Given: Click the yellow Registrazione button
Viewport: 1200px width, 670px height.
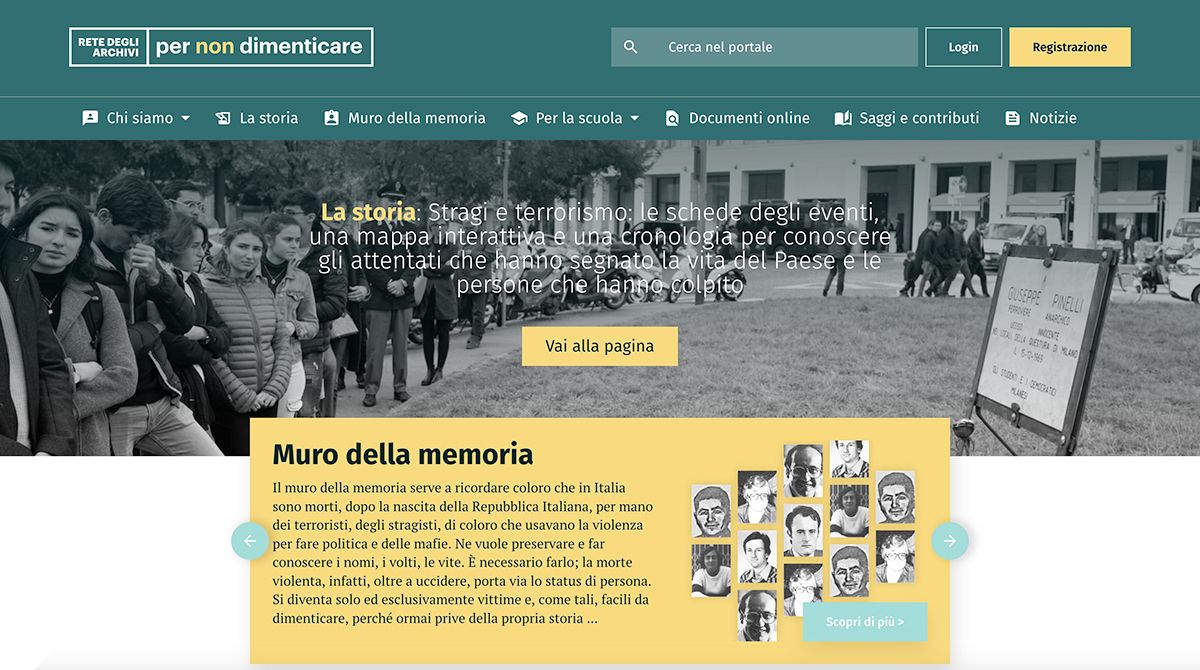Looking at the screenshot, I should coord(1070,47).
